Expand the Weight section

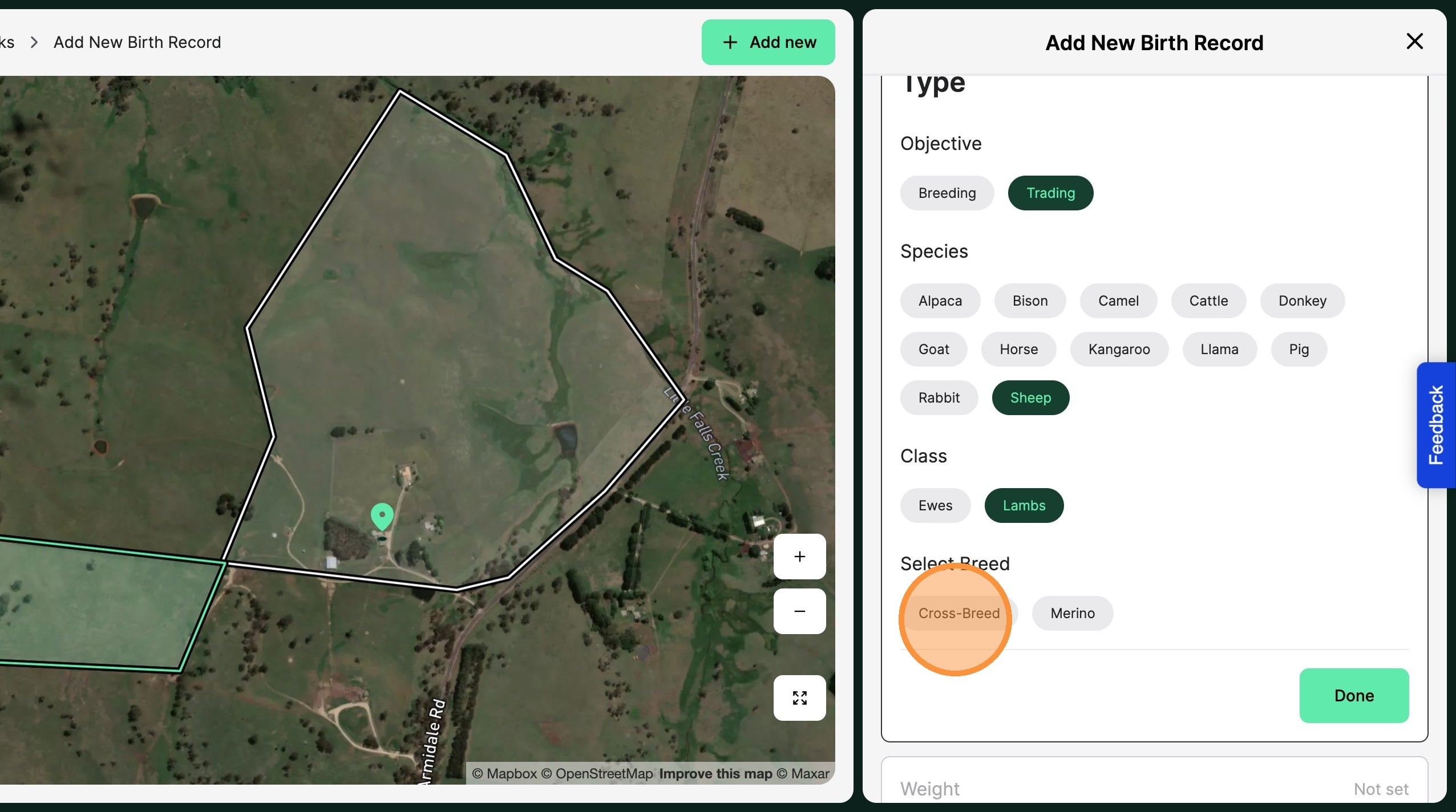pos(1154,789)
